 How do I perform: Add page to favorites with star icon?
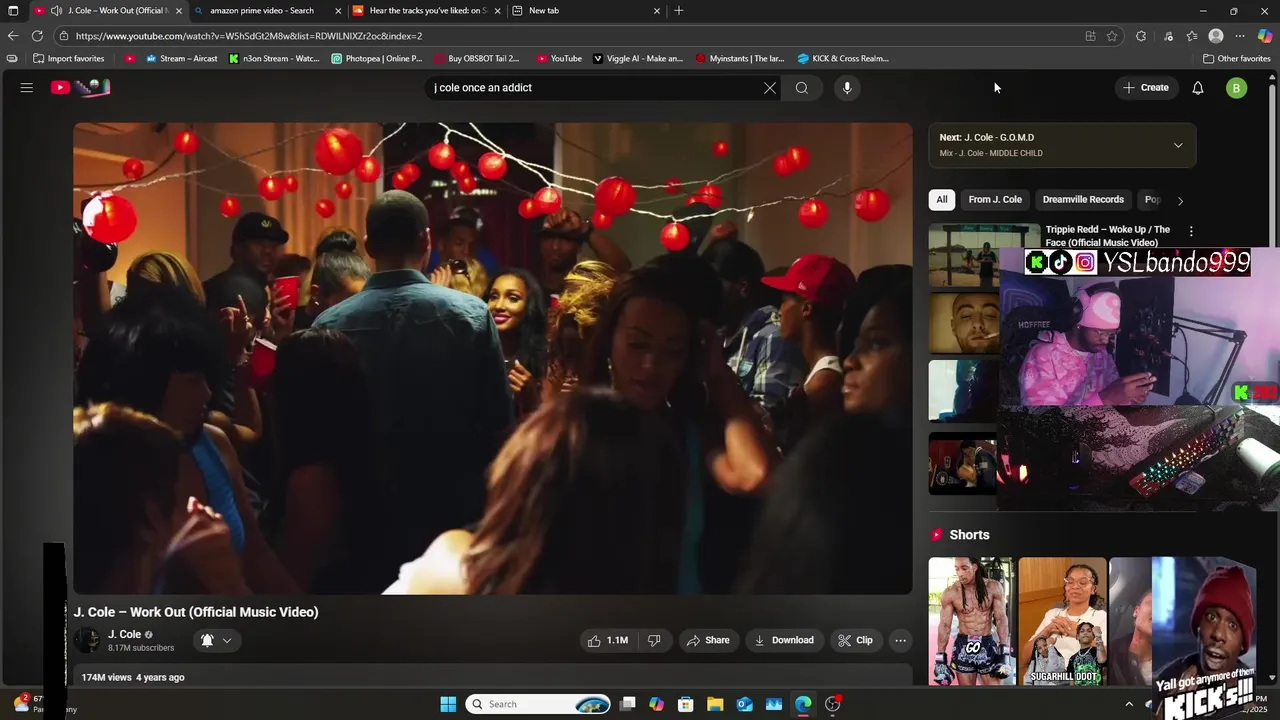[1112, 36]
